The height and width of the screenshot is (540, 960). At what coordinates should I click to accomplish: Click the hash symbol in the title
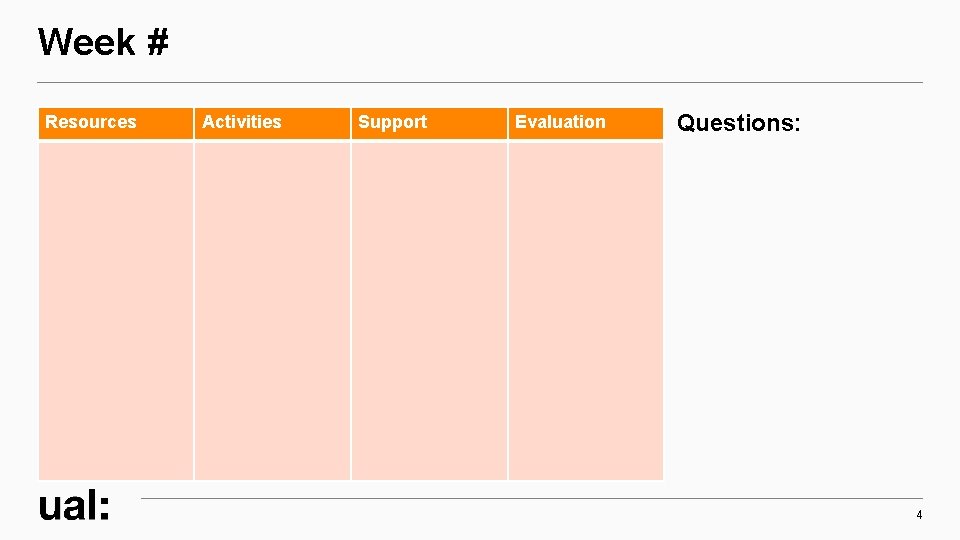157,42
